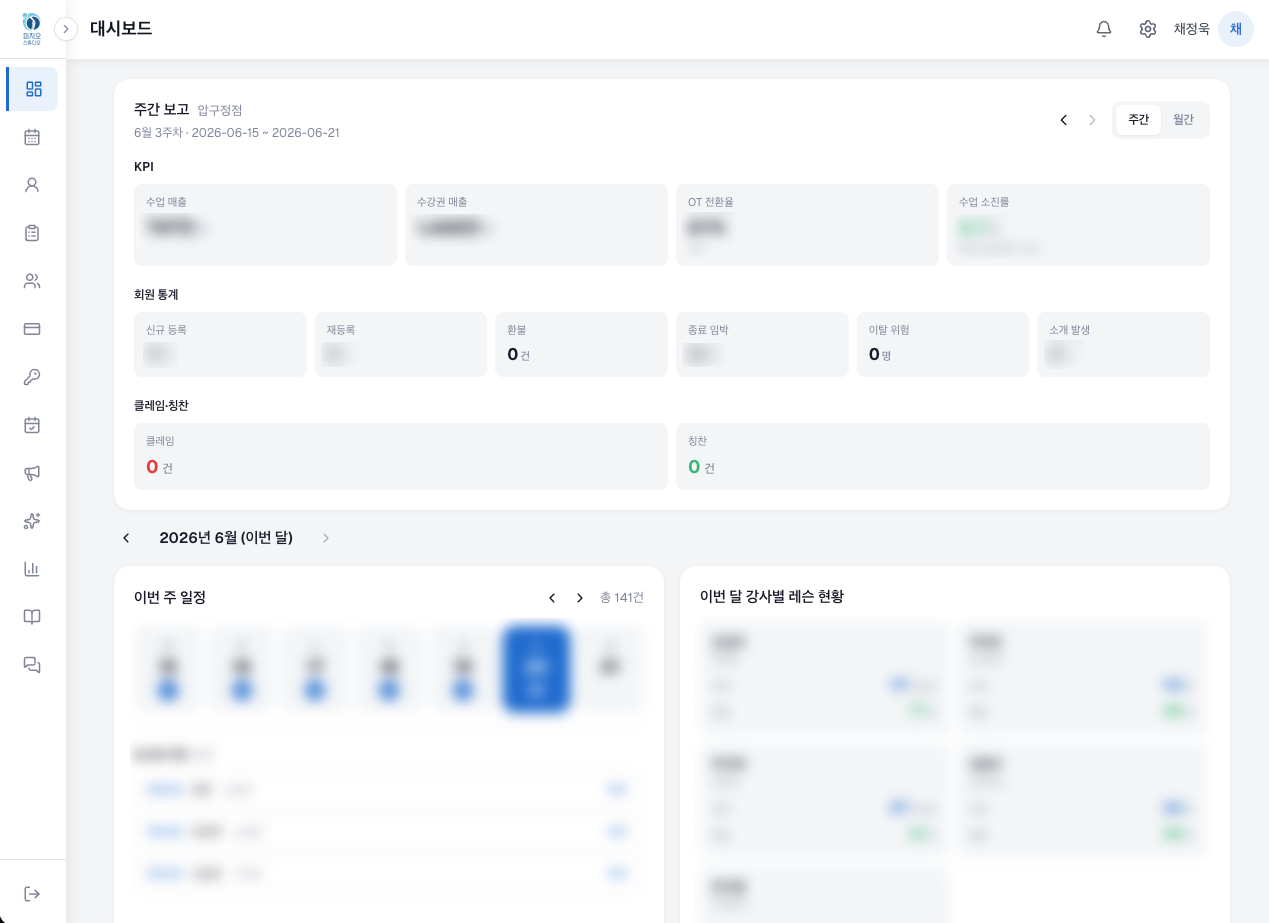
Task: Open the key icon in sidebar
Action: 32,377
